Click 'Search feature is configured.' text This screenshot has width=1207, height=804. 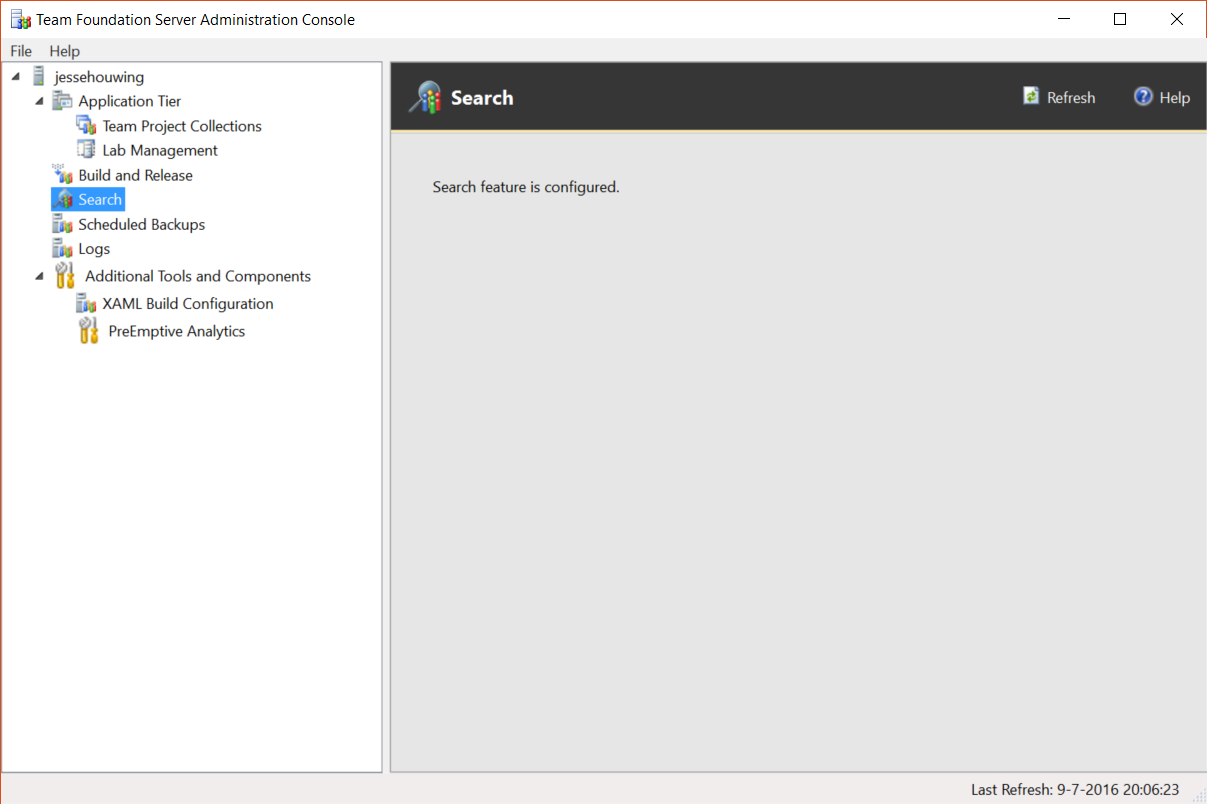(526, 187)
